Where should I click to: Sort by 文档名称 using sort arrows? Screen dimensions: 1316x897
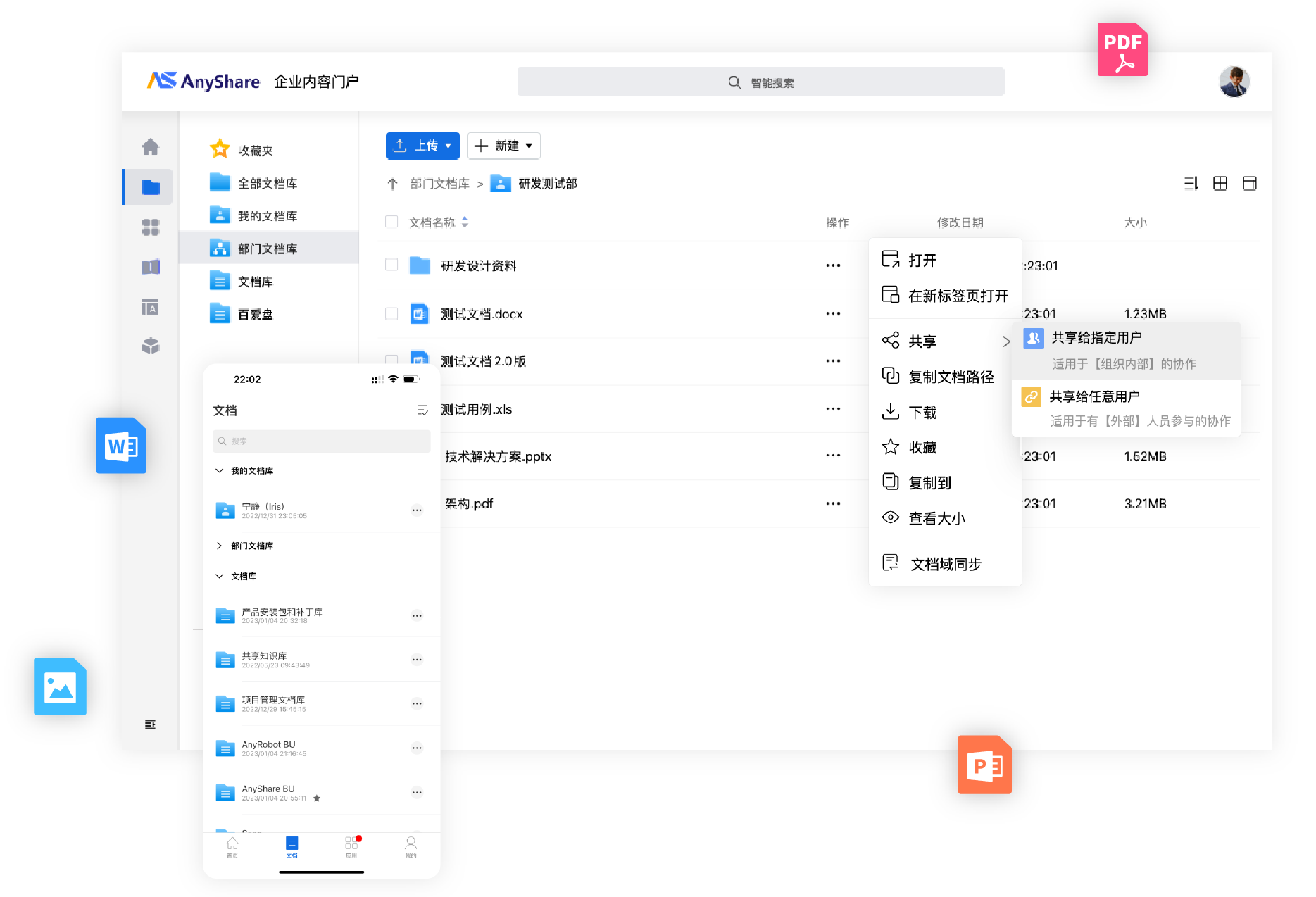coord(465,222)
